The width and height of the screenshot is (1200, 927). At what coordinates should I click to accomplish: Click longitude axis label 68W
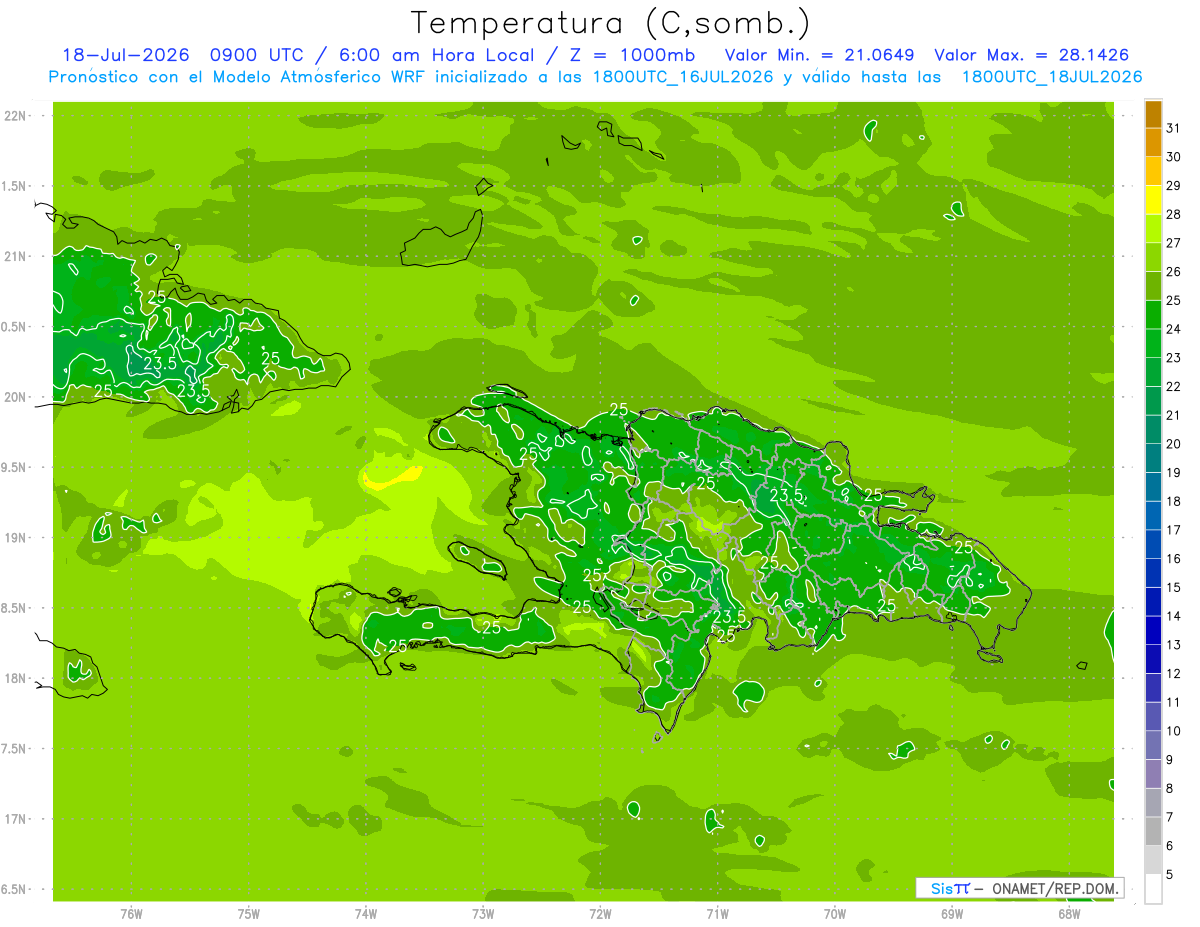point(1069,914)
